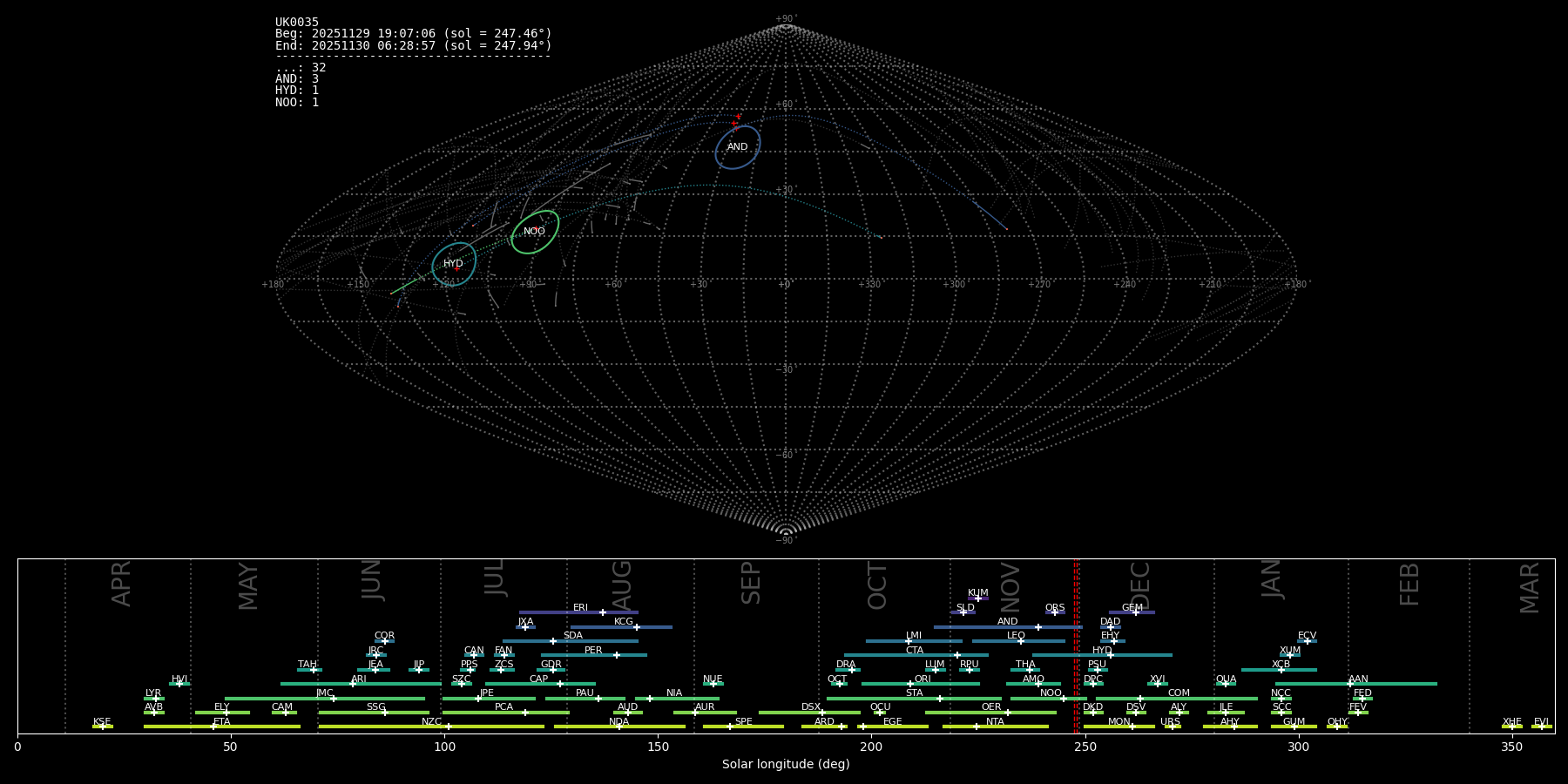Click the DEC month label in the timeline
The image size is (1568, 784).
(x=1139, y=585)
